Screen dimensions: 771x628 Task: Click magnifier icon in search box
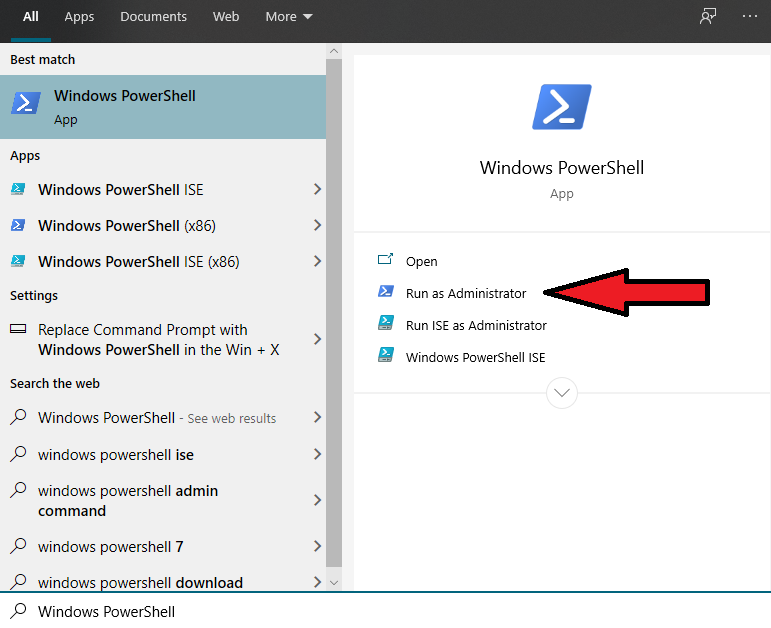click(18, 611)
